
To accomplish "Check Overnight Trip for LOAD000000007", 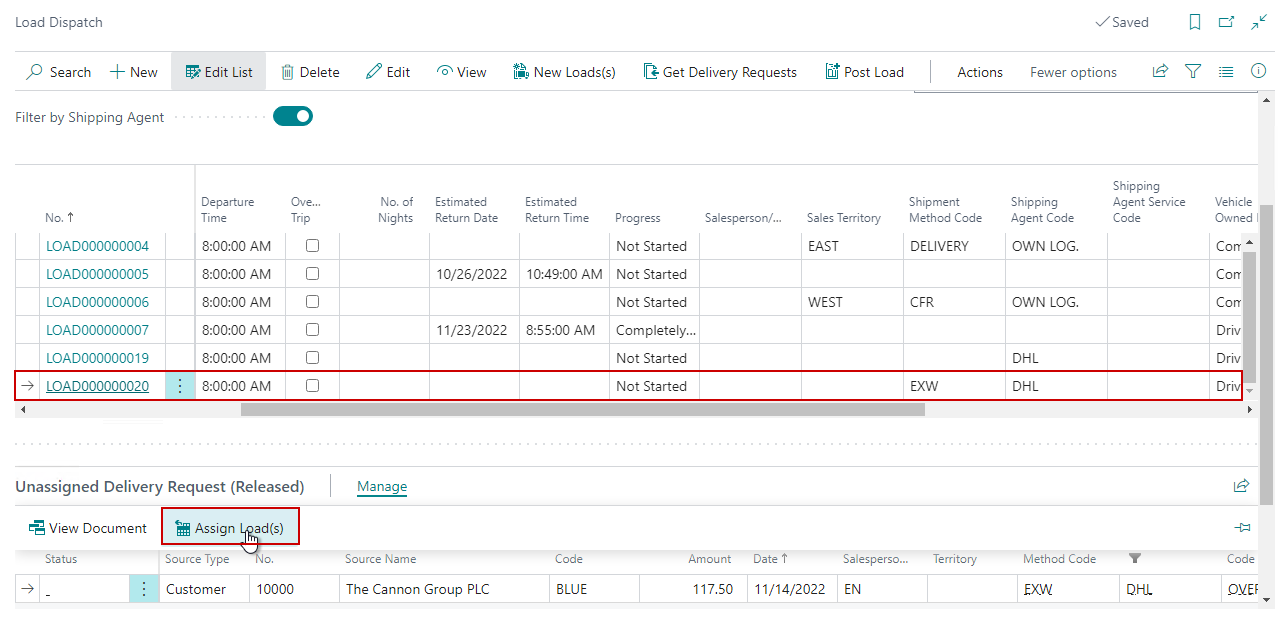I will coord(312,329).
